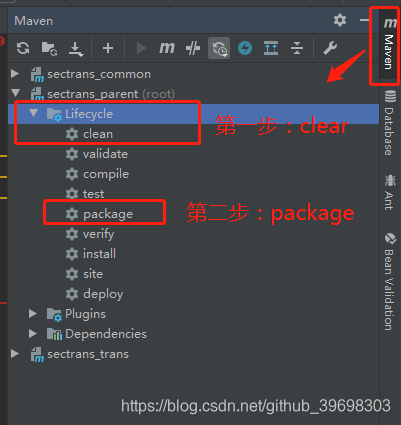Open the Database side tab
This screenshot has width=401, height=425.
pyautogui.click(x=389, y=123)
